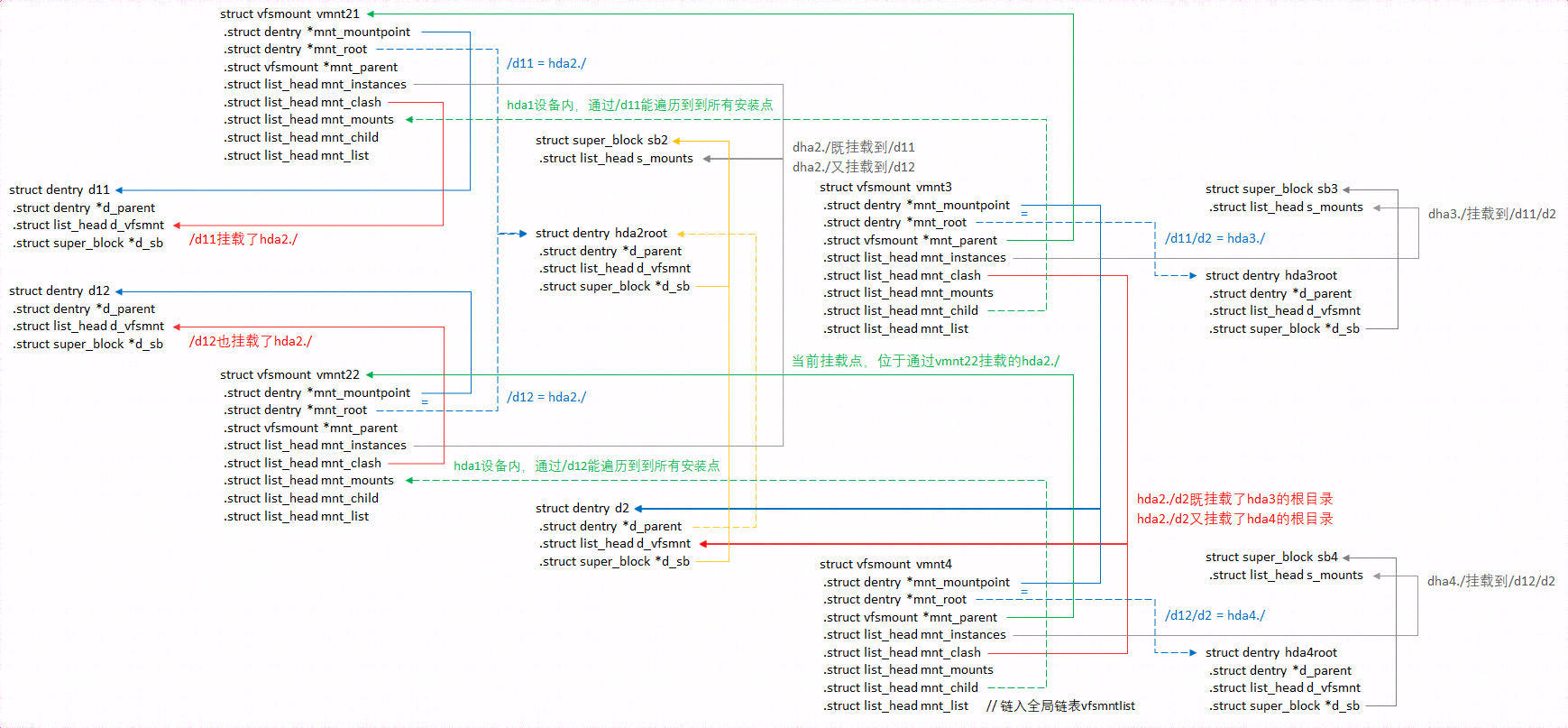The image size is (1568, 728).
Task: Click the red 'hda2./d2既挂载了hda3的根目录' note
Action: pyautogui.click(x=1235, y=499)
